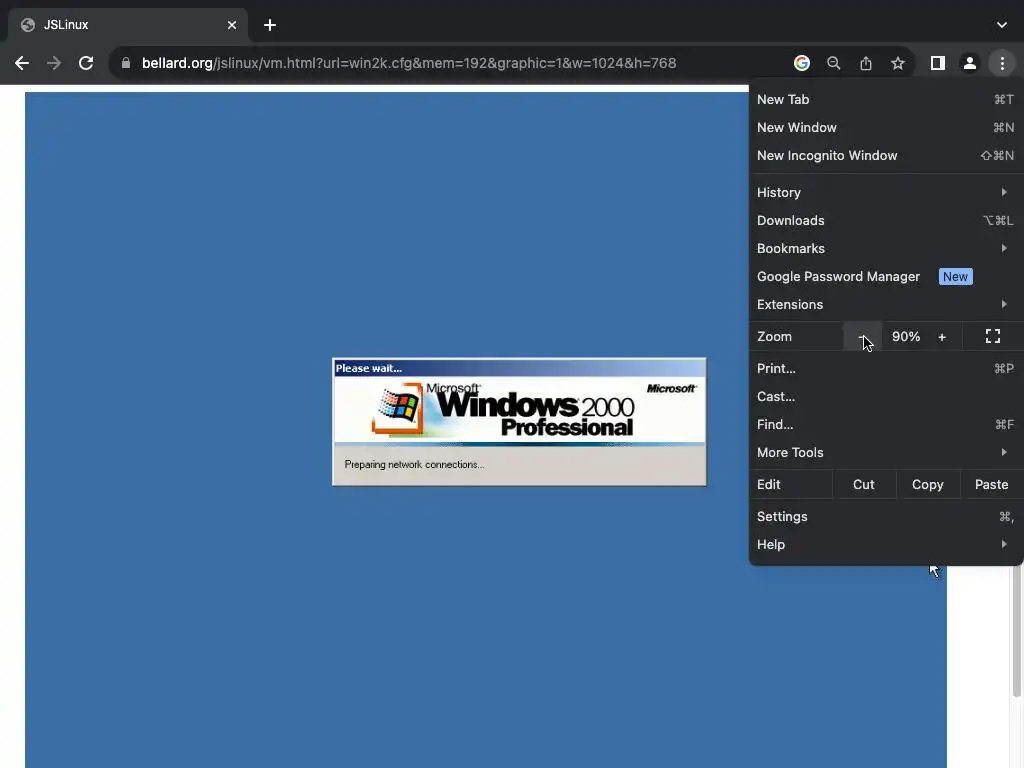
Task: Increase zoom with the plus button
Action: pyautogui.click(x=942, y=336)
